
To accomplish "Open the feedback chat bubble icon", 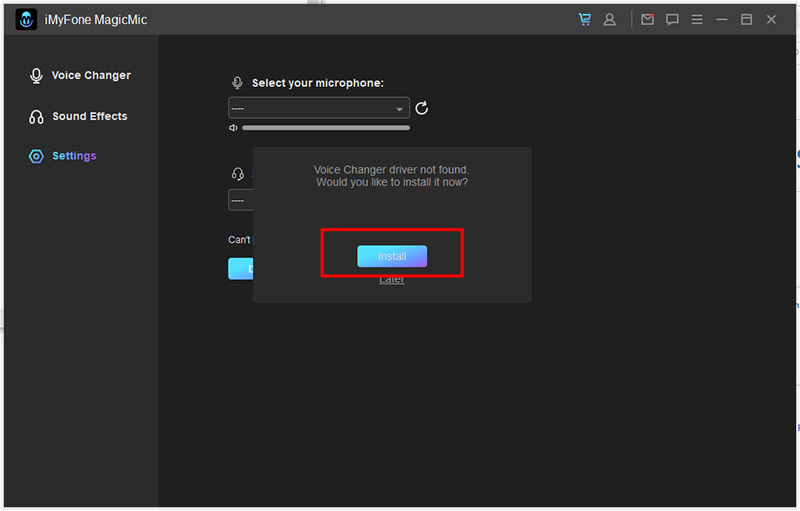I will 672,19.
